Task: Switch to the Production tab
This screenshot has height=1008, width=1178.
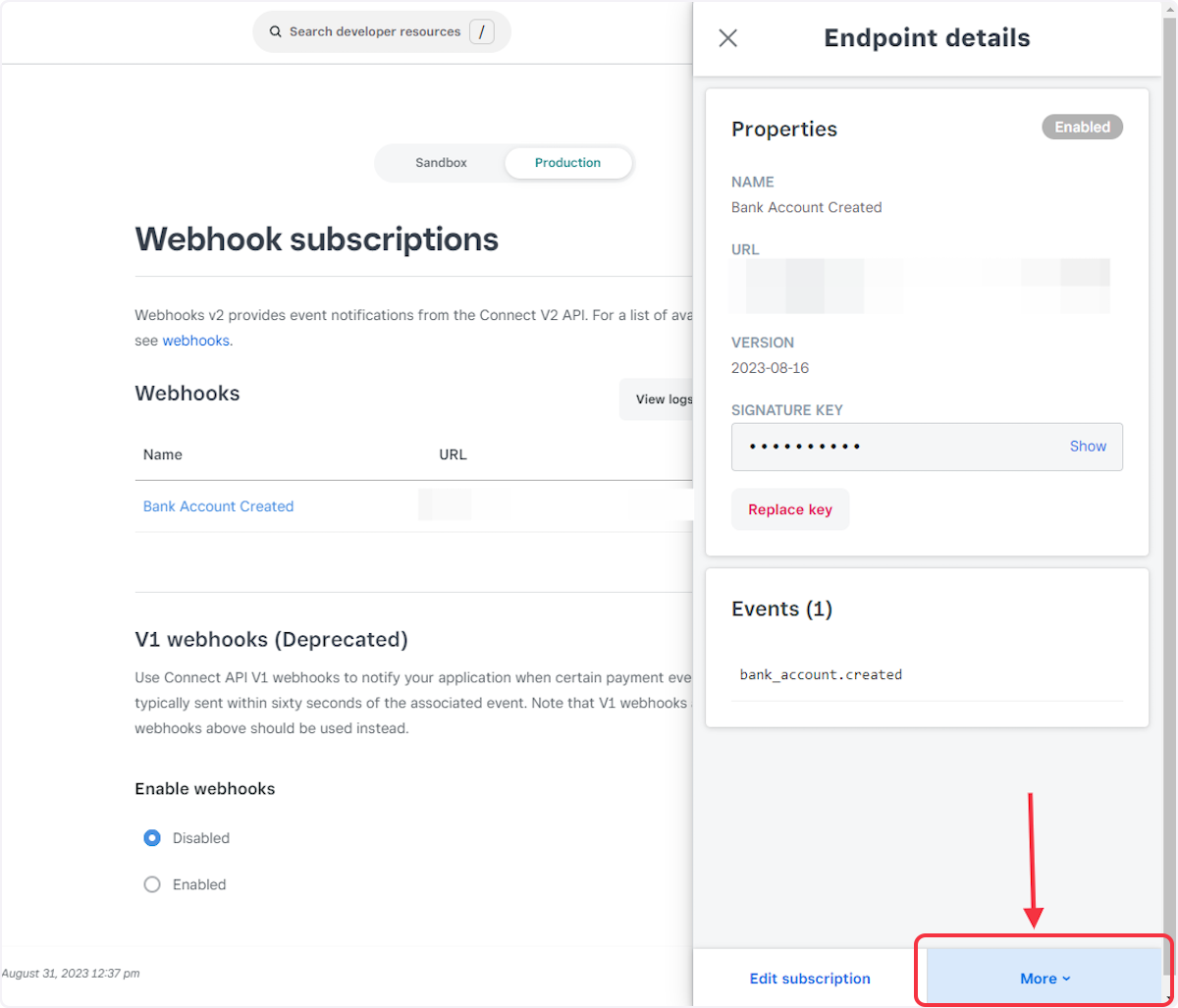Action: point(567,163)
